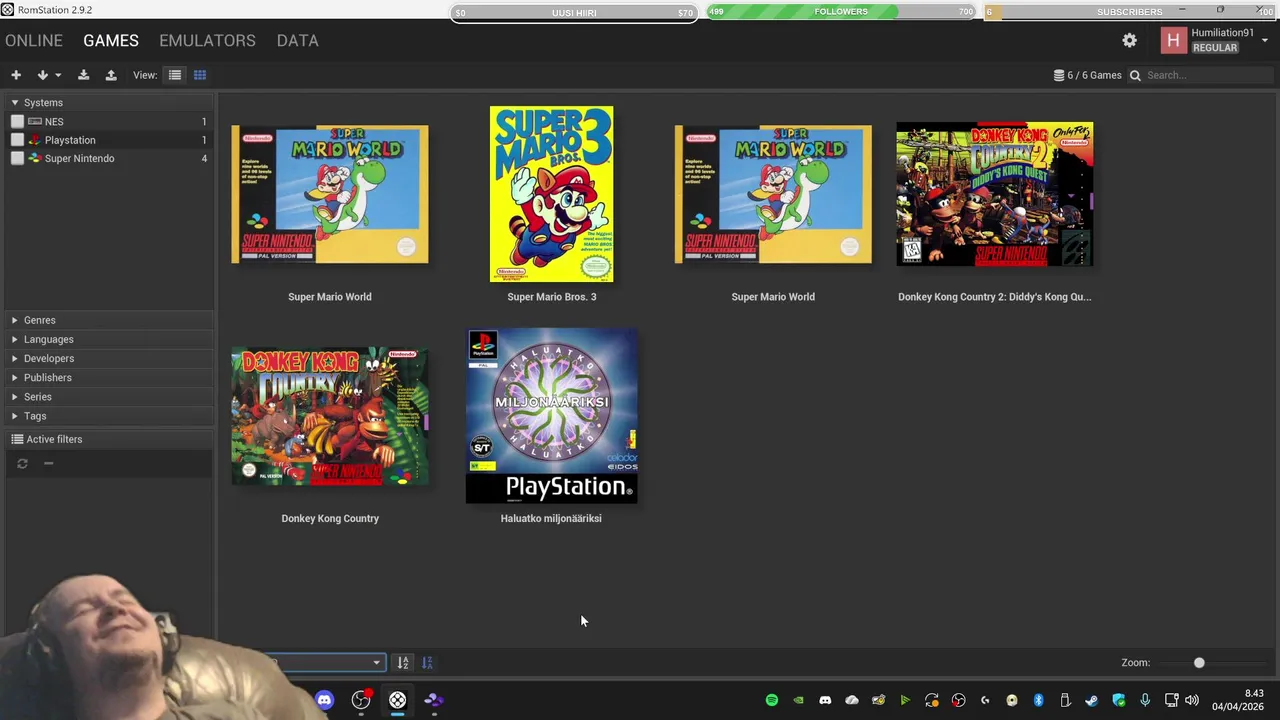
Task: Click the microphone tray icon
Action: pyautogui.click(x=1145, y=700)
